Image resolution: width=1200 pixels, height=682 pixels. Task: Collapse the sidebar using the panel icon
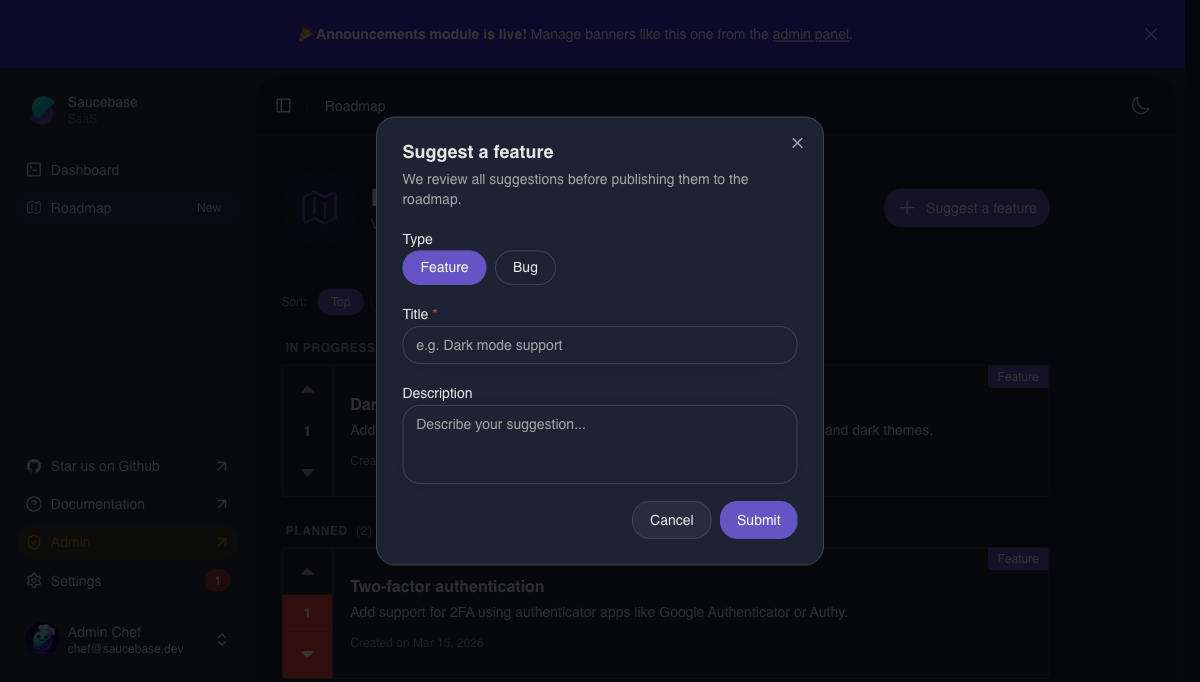click(x=283, y=105)
